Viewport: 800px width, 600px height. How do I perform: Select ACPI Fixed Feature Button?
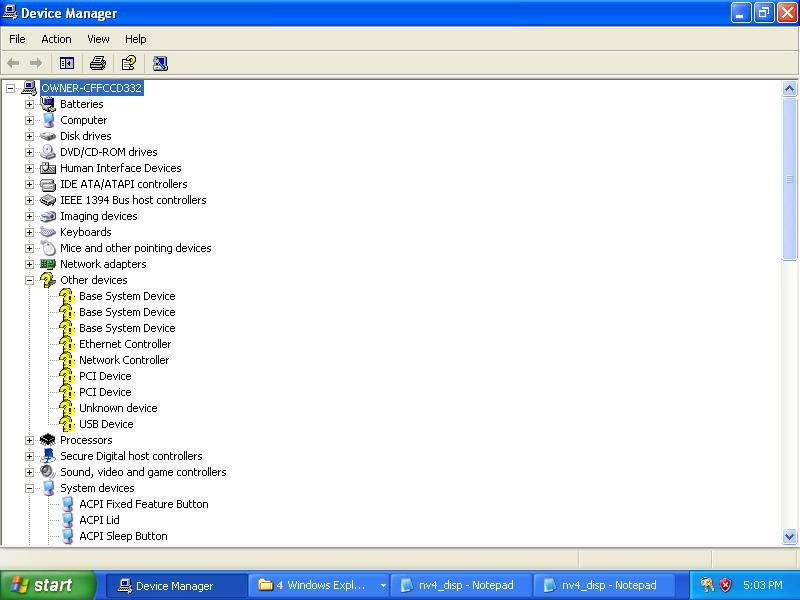pos(144,505)
